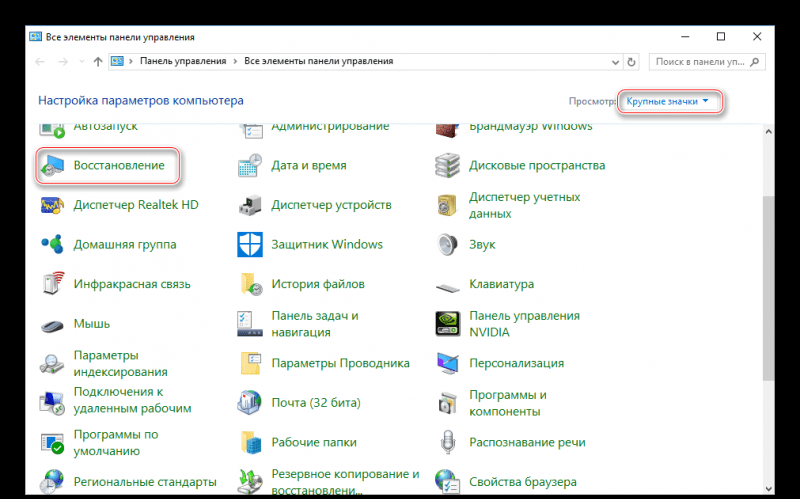
Task: Click the Панель задач и навигация icon
Action: 250,324
